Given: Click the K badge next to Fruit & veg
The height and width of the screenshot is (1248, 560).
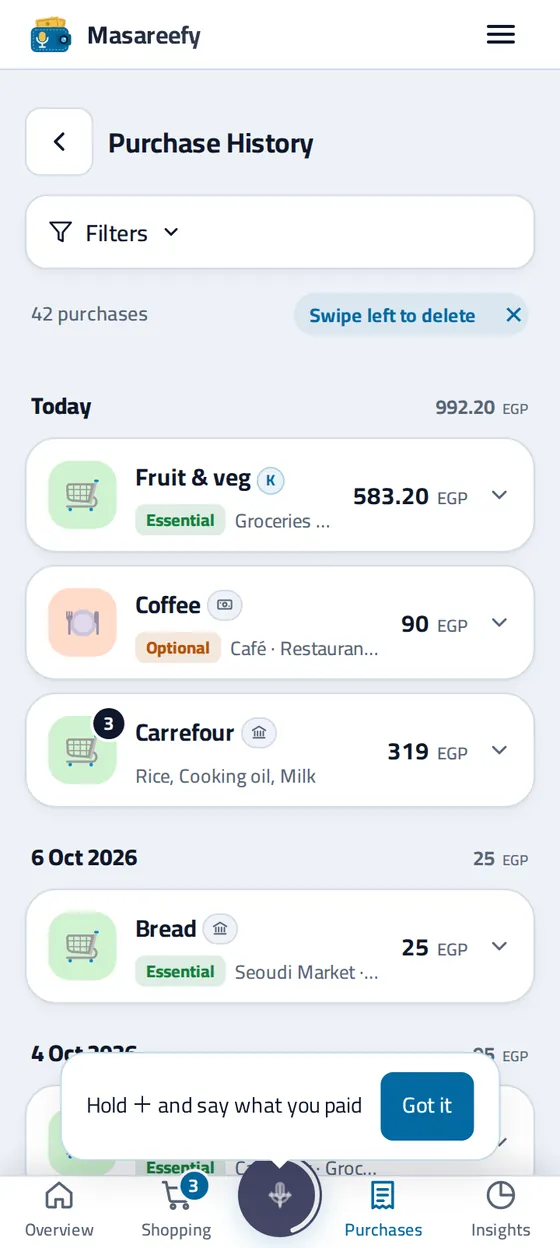Looking at the screenshot, I should coord(271,480).
